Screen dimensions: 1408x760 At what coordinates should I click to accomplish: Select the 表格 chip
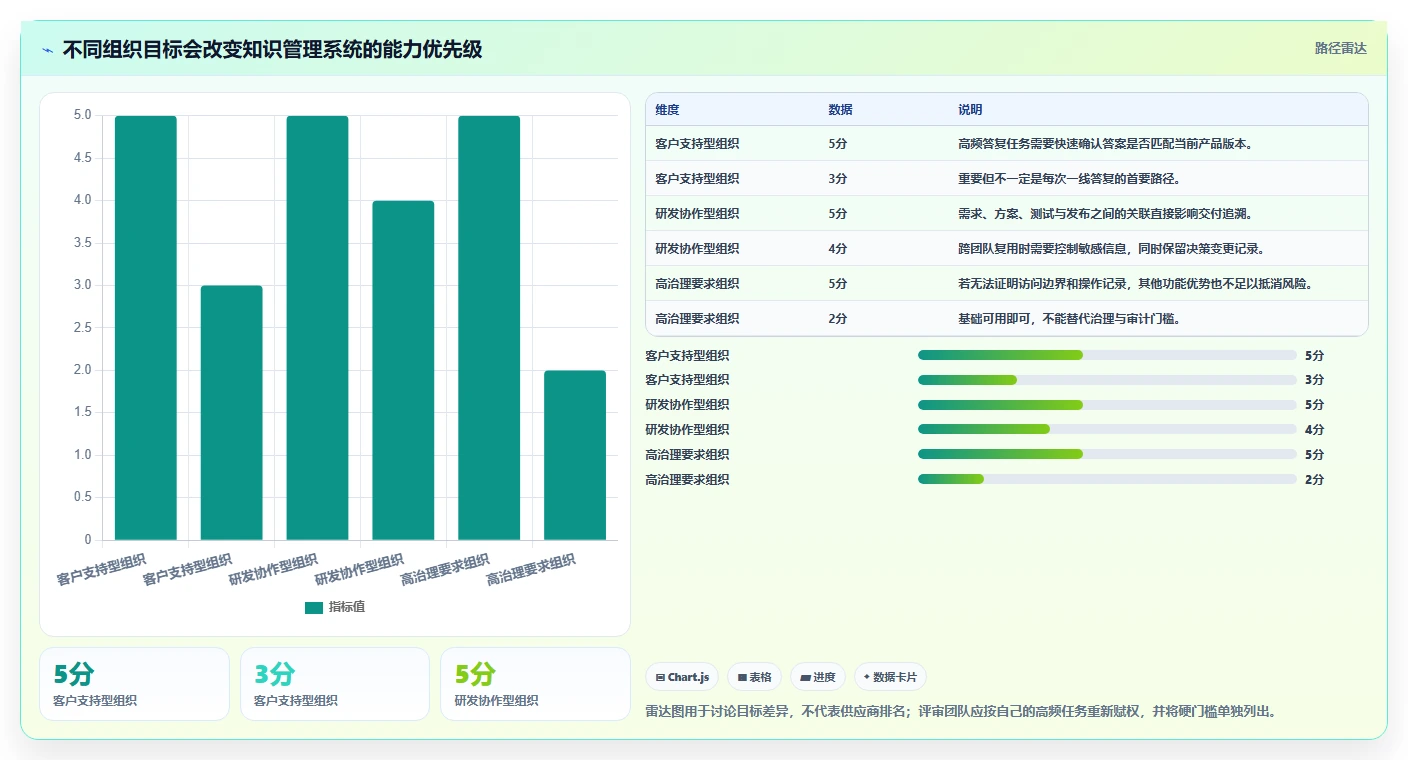click(754, 677)
